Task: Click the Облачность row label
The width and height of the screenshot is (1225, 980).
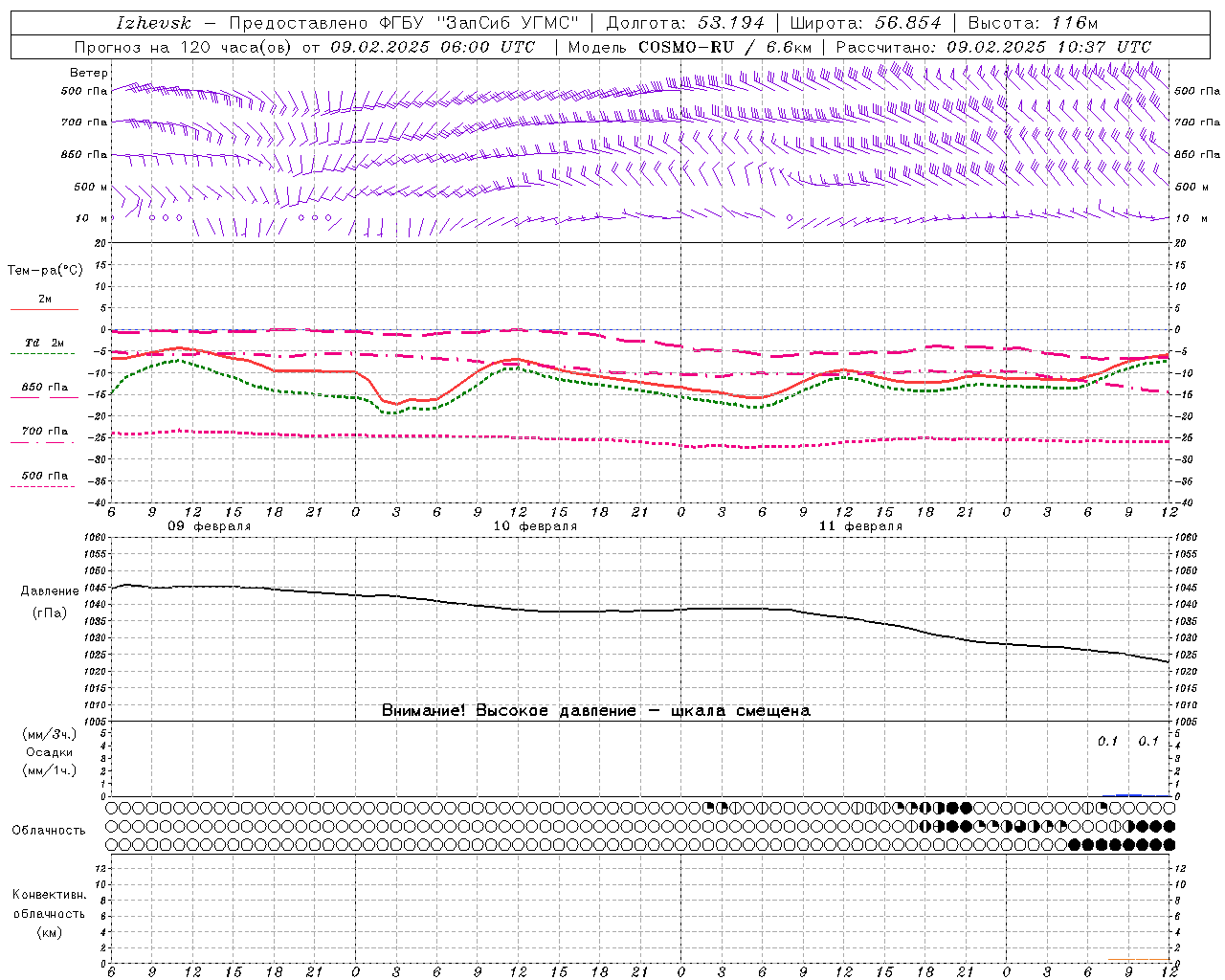Action: tap(49, 830)
